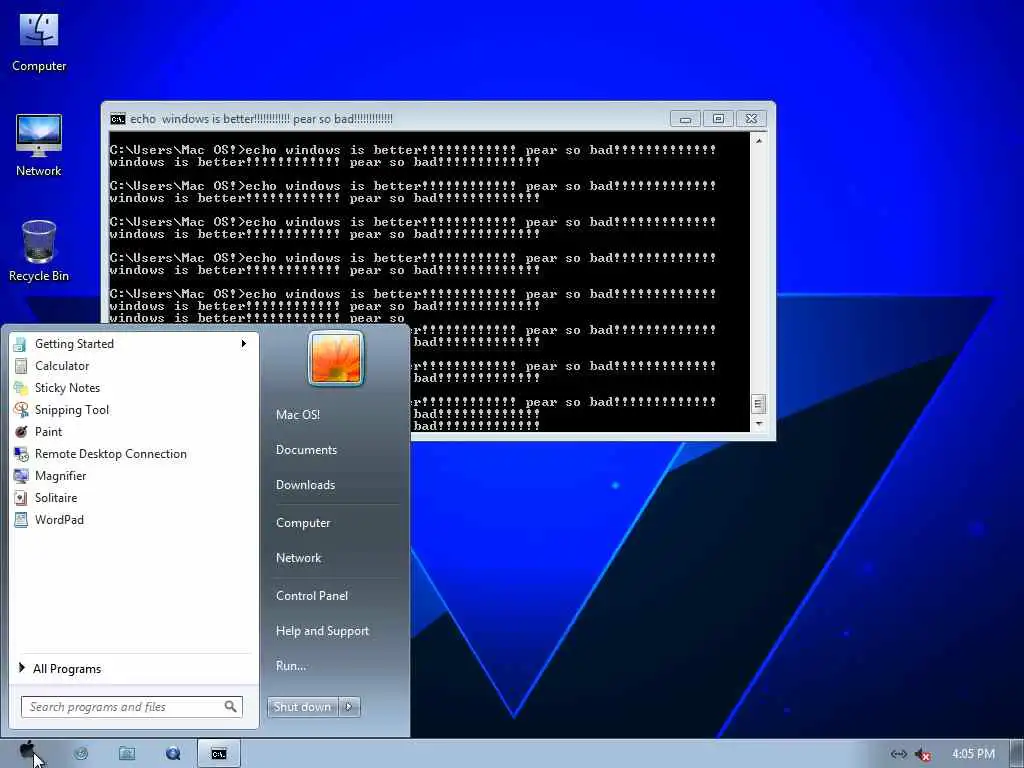Open Documents from Start menu
The width and height of the screenshot is (1024, 768).
click(x=306, y=450)
